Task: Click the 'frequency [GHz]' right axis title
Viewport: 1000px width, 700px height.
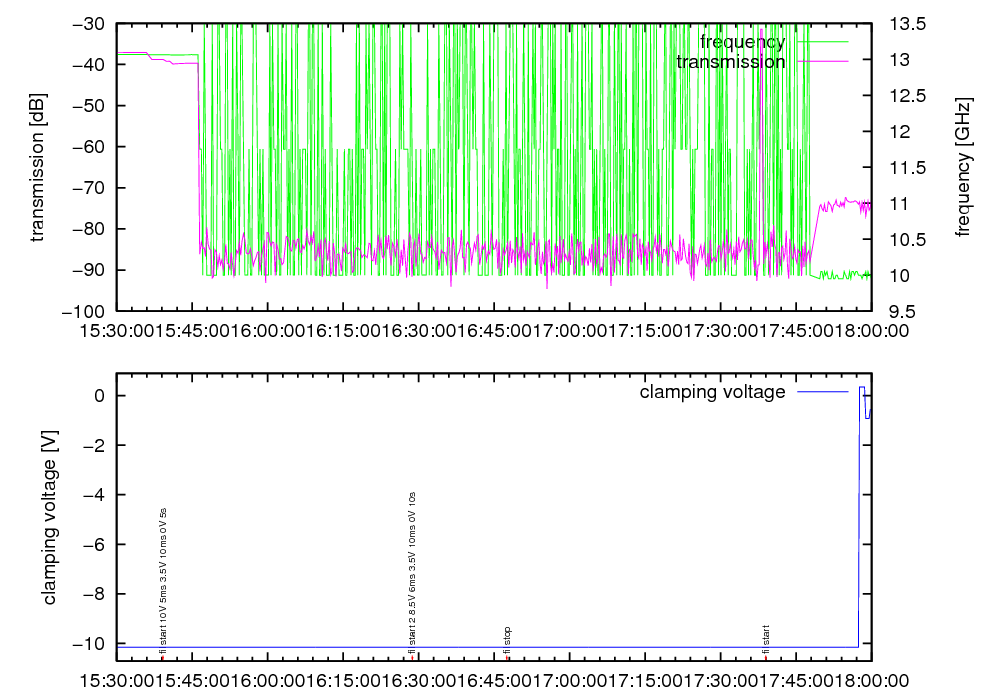Action: point(963,167)
